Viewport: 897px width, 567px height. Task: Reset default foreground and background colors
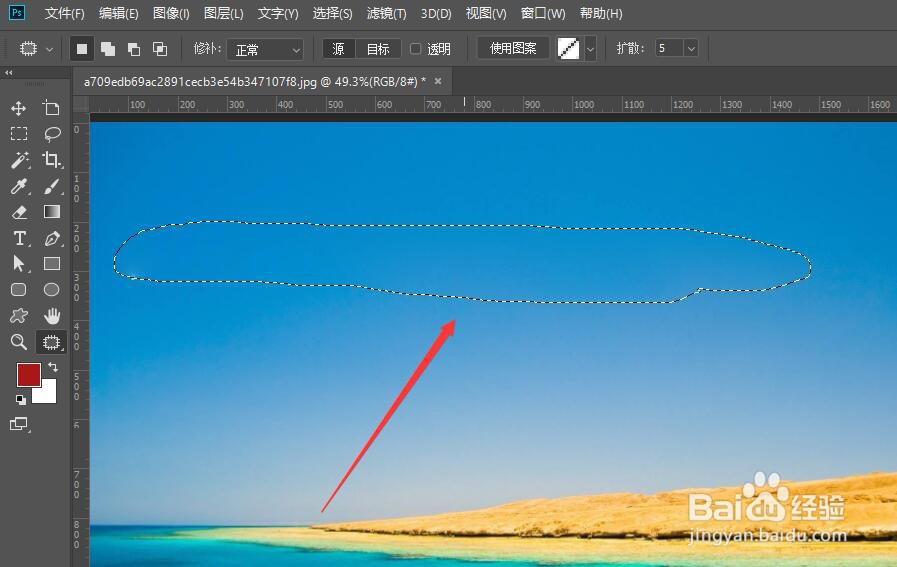(x=21, y=399)
